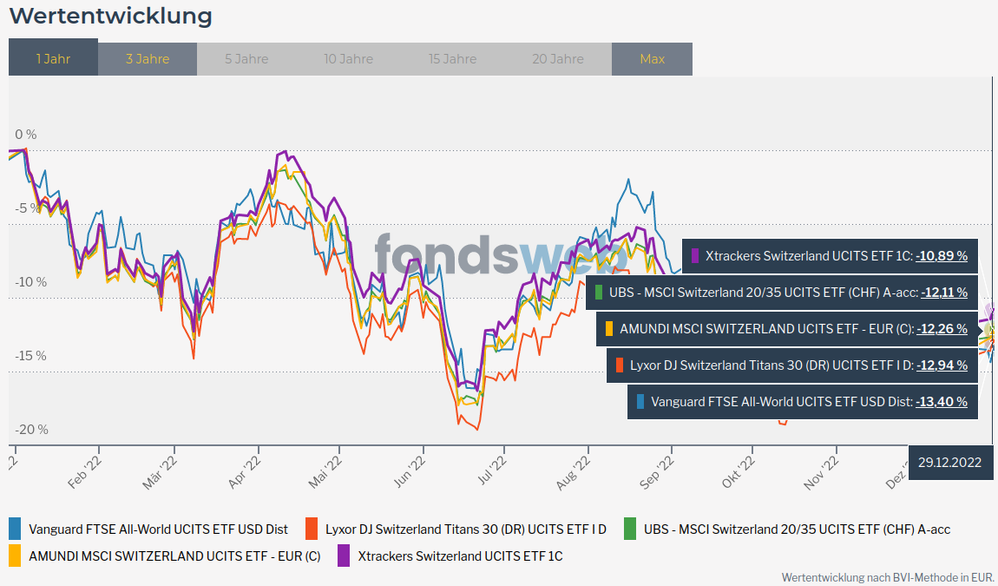998x586 pixels.
Task: Click the orange-red Lyxor legend swatch
Action: 312,529
